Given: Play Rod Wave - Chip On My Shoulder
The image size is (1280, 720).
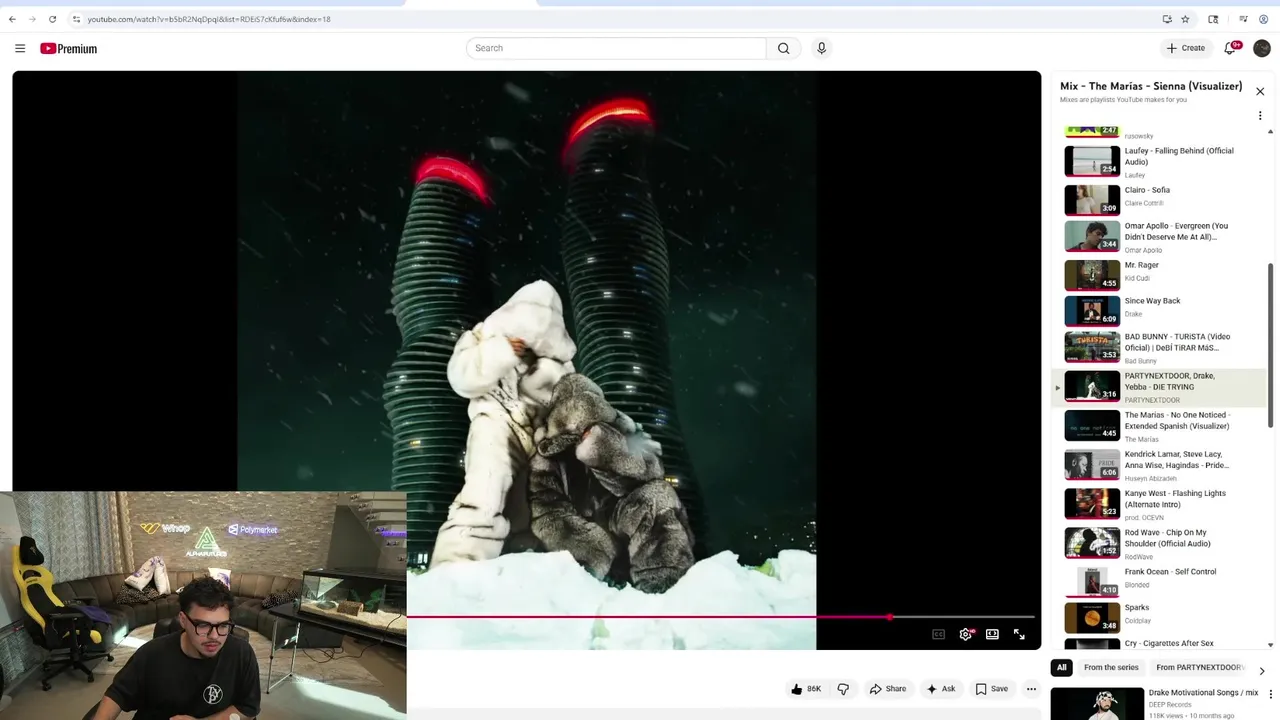Looking at the screenshot, I should (1159, 543).
